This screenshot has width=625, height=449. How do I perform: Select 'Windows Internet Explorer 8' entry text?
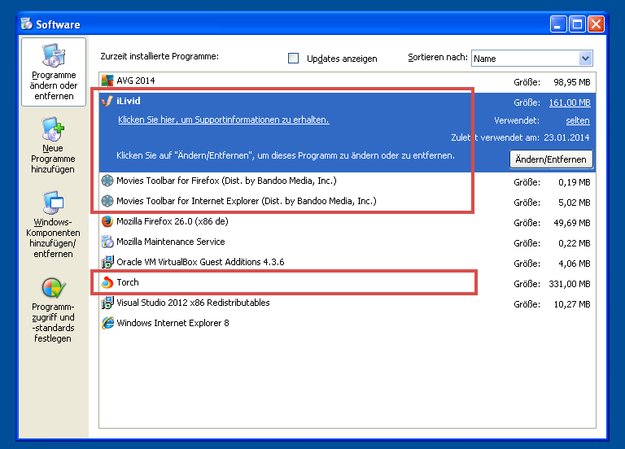pos(173,323)
